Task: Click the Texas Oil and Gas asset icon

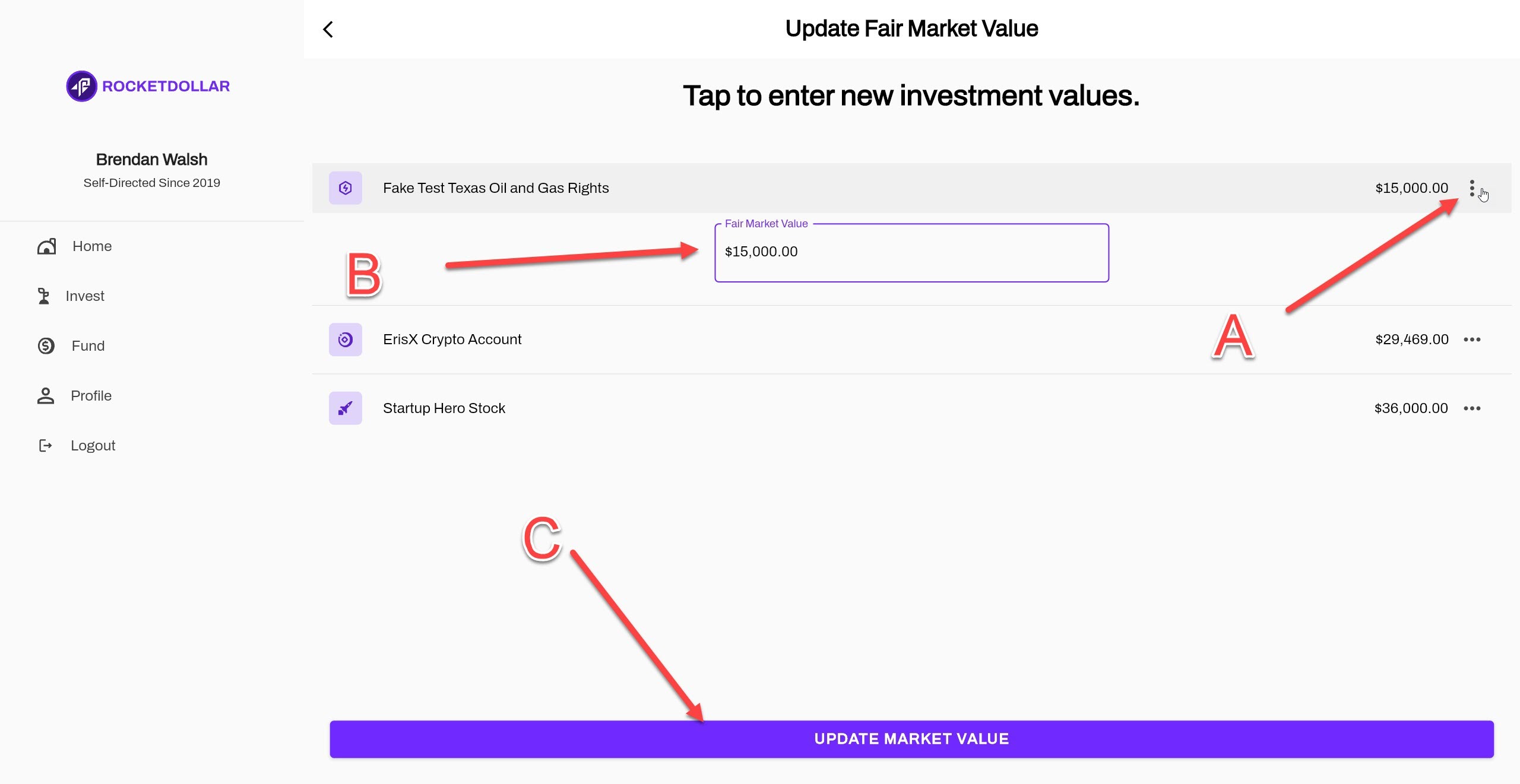Action: pyautogui.click(x=346, y=188)
